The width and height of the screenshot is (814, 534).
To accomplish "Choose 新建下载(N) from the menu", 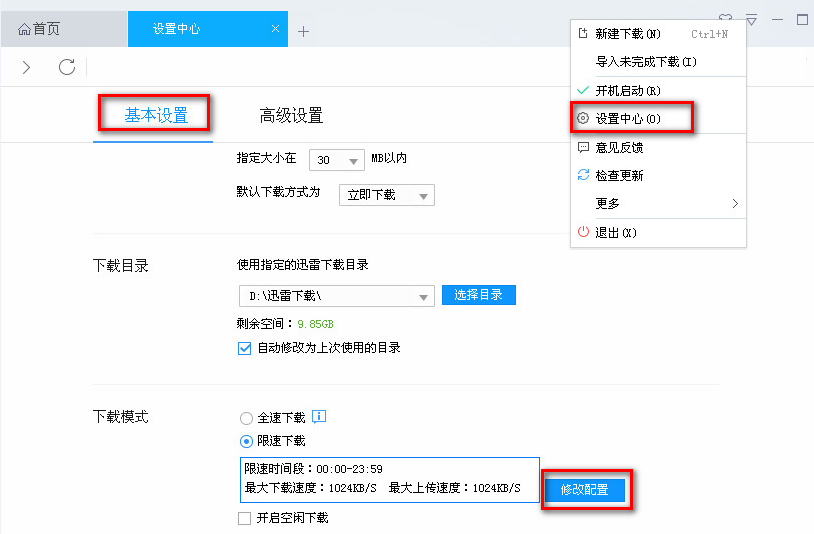I will pos(658,34).
